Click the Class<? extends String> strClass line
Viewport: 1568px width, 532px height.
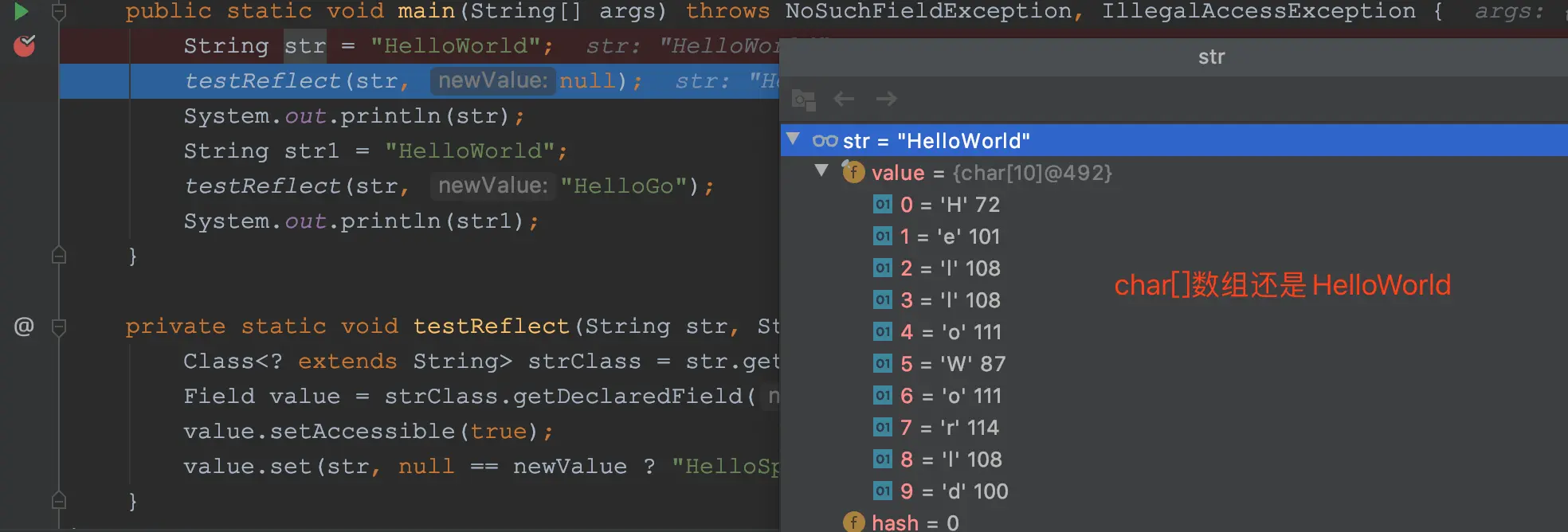click(481, 362)
